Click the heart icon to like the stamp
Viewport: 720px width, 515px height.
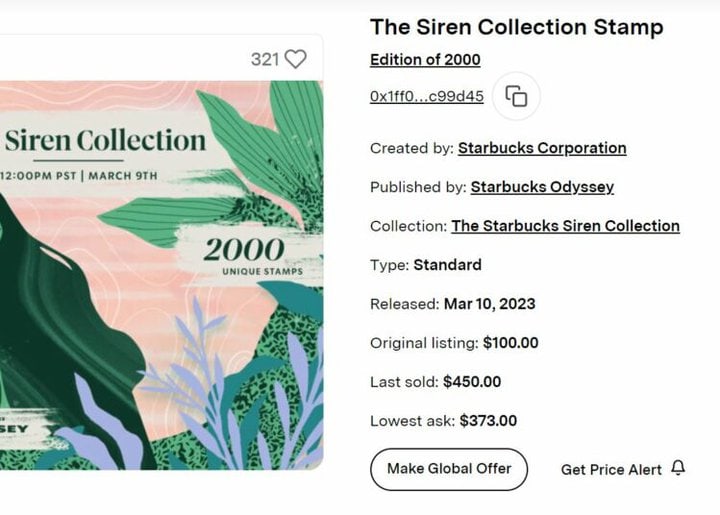click(x=295, y=59)
